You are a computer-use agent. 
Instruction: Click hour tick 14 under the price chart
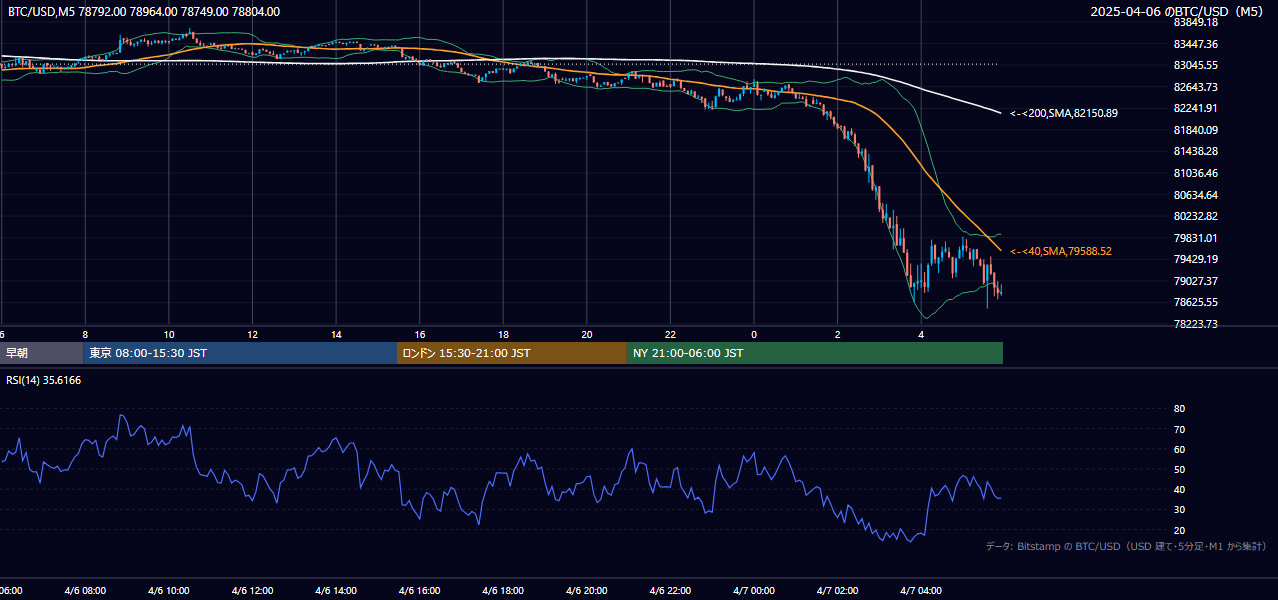(336, 334)
